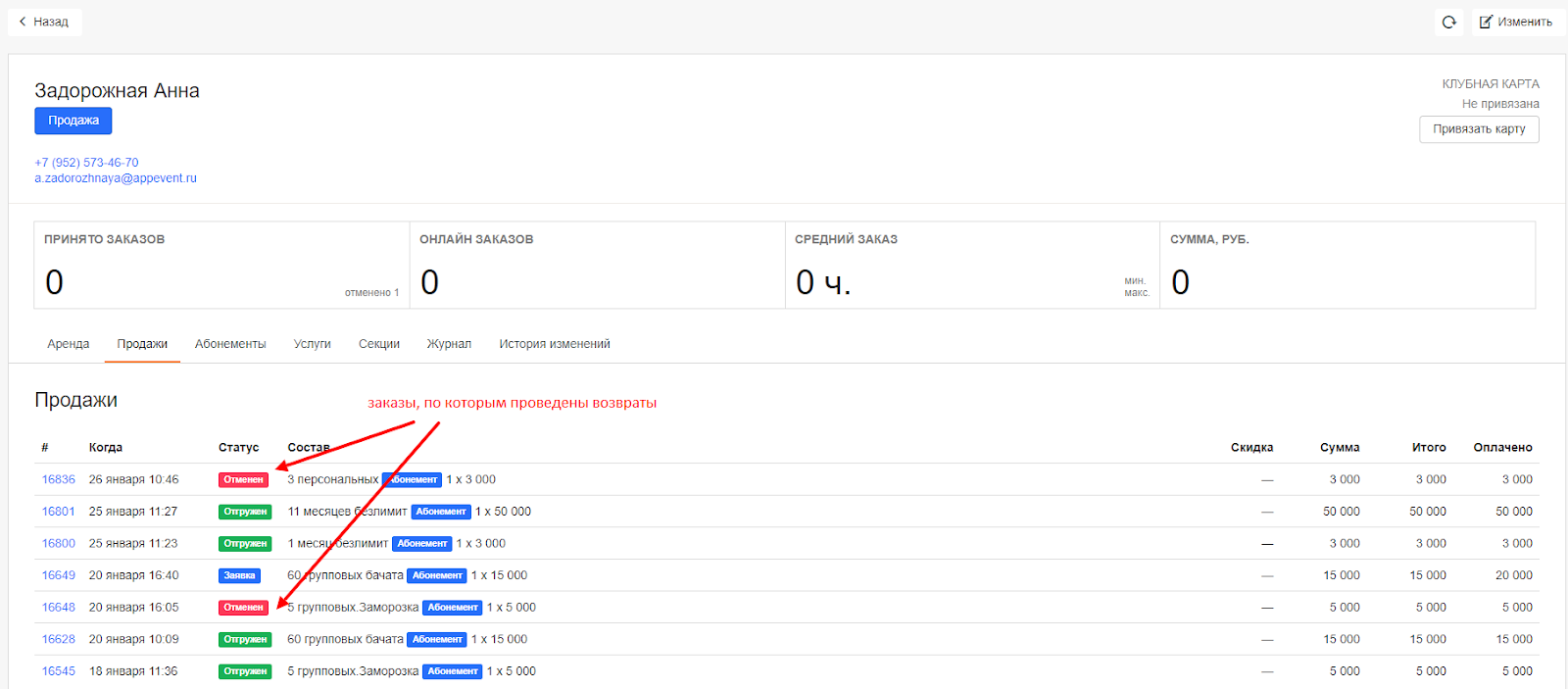This screenshot has height=689, width=1568.
Task: Open the История изменений tab
Action: point(554,344)
